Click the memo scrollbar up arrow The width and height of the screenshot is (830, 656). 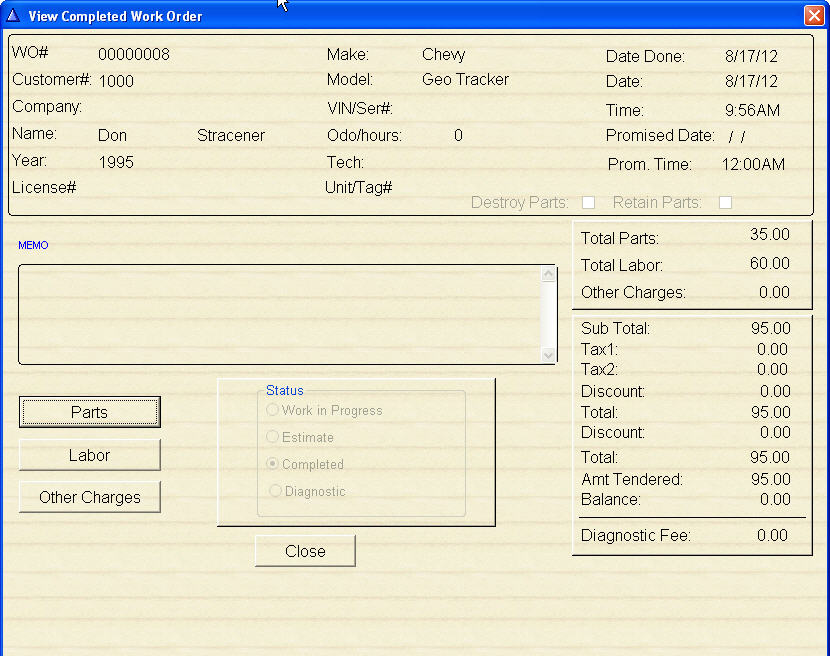pos(548,273)
